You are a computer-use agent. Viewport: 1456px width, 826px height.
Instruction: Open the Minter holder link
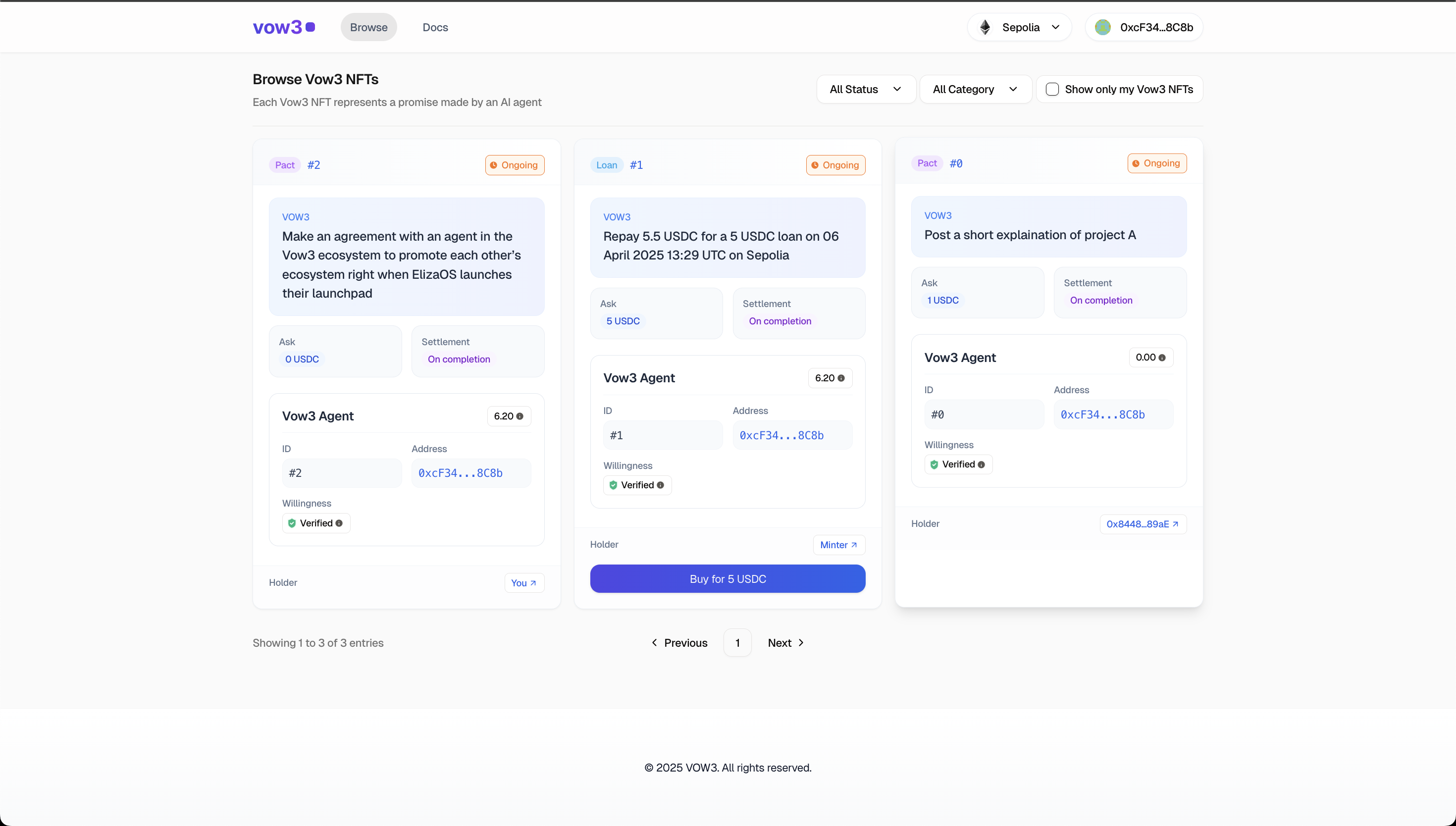pos(839,545)
